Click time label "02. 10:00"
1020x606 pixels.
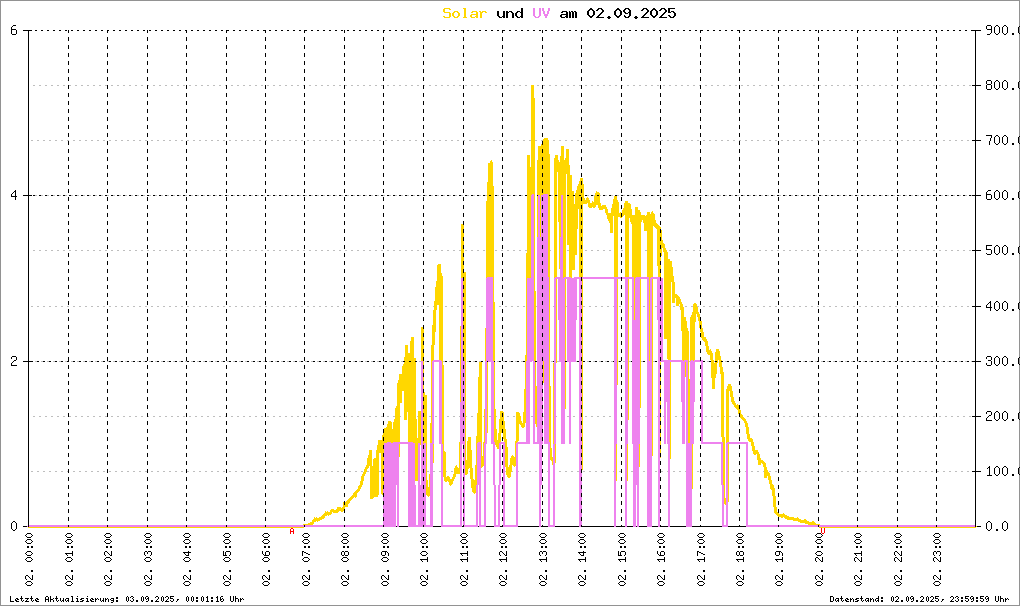[424, 560]
